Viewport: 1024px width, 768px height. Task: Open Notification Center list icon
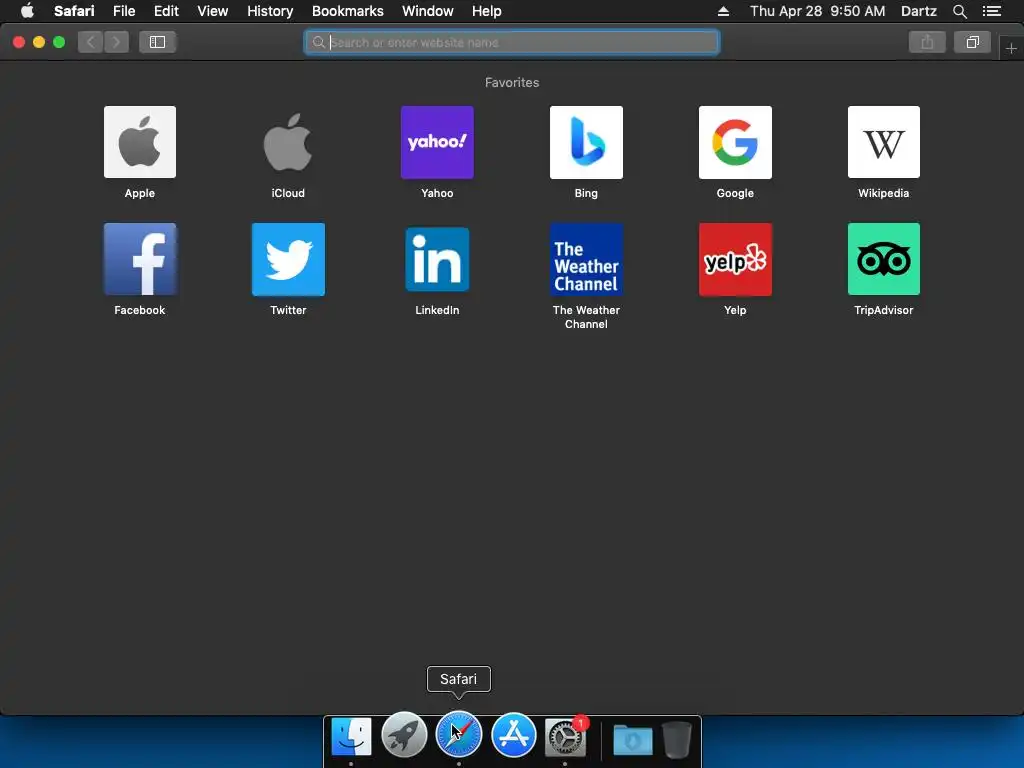(x=991, y=11)
